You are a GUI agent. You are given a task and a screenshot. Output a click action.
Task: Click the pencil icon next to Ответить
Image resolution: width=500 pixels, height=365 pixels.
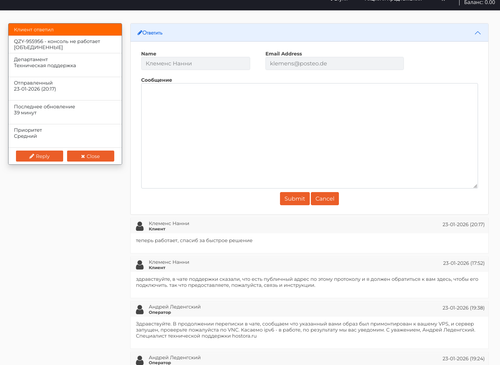[x=140, y=33]
